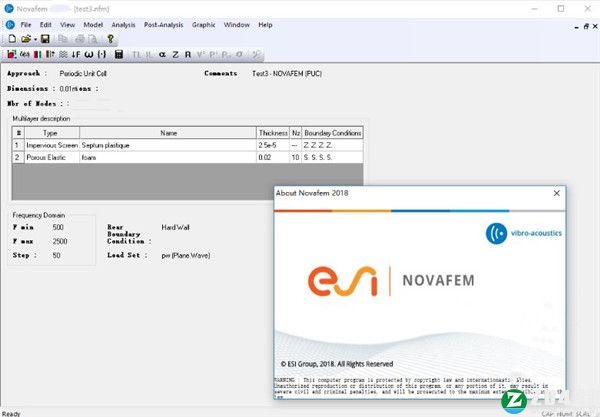This screenshot has height=417, width=600.
Task: Select the 'Septum plastique' name cell
Action: tap(168, 145)
